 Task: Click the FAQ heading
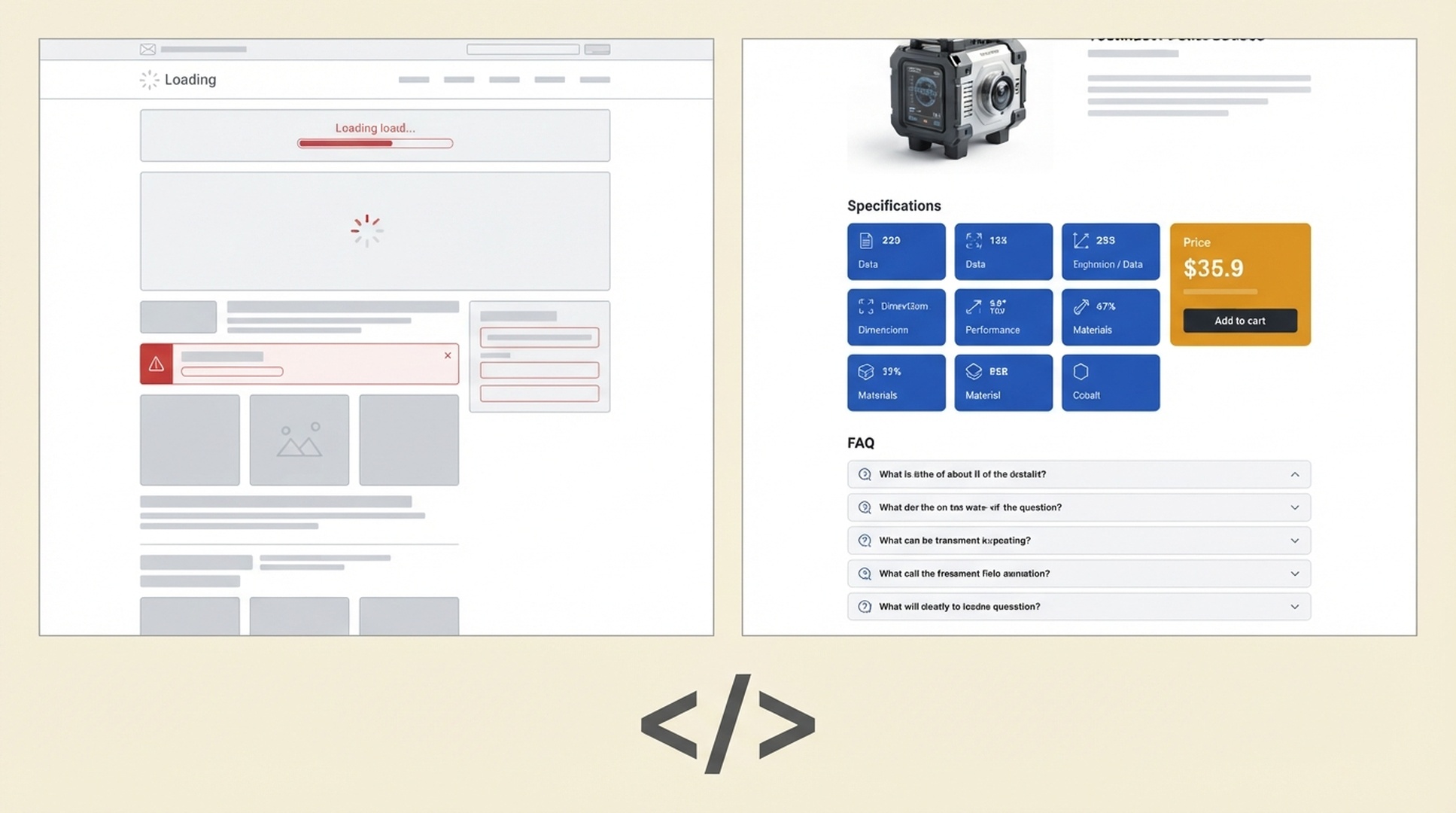861,443
